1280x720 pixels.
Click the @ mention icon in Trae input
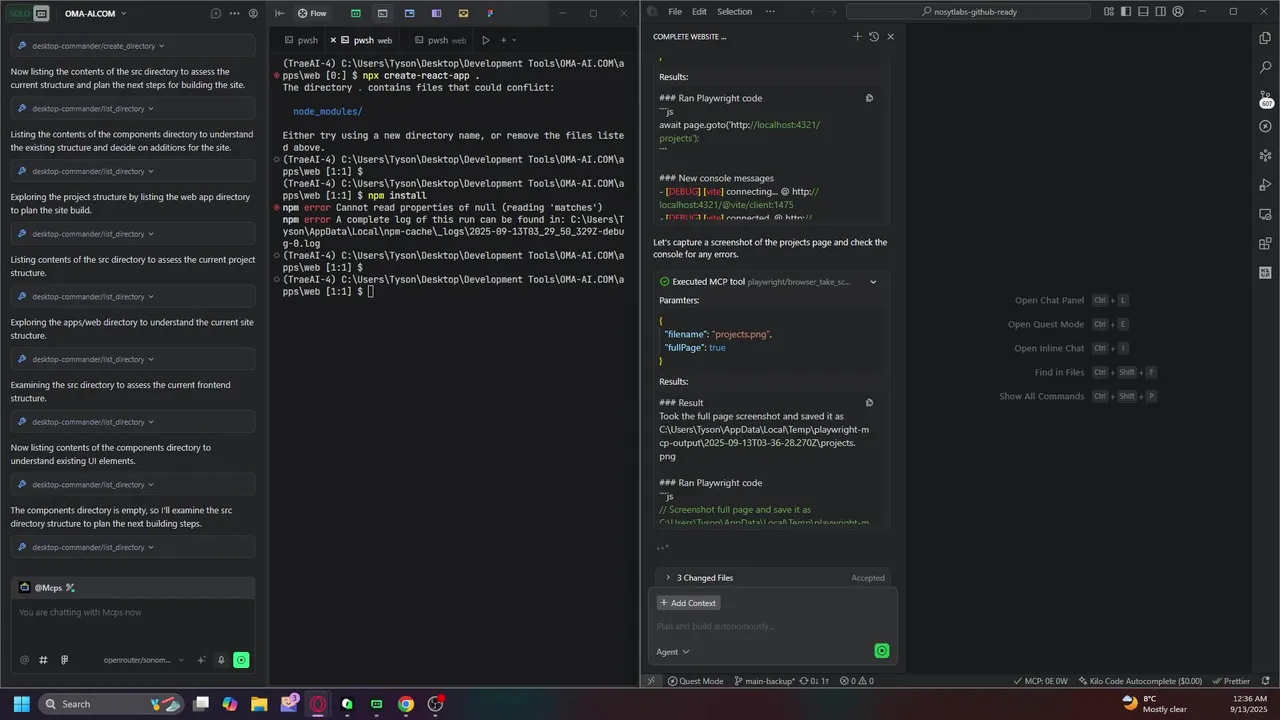point(24,660)
